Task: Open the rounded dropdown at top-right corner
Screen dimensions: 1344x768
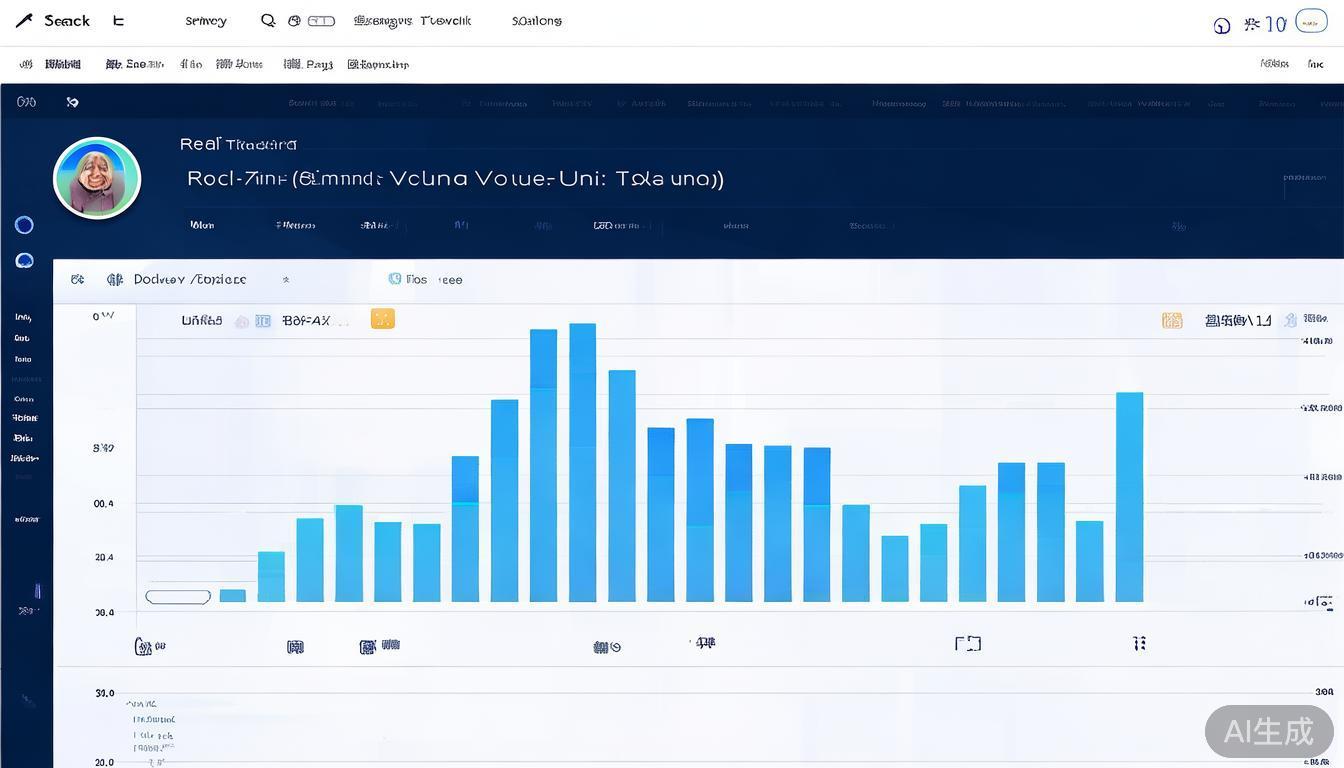Action: pos(1311,21)
